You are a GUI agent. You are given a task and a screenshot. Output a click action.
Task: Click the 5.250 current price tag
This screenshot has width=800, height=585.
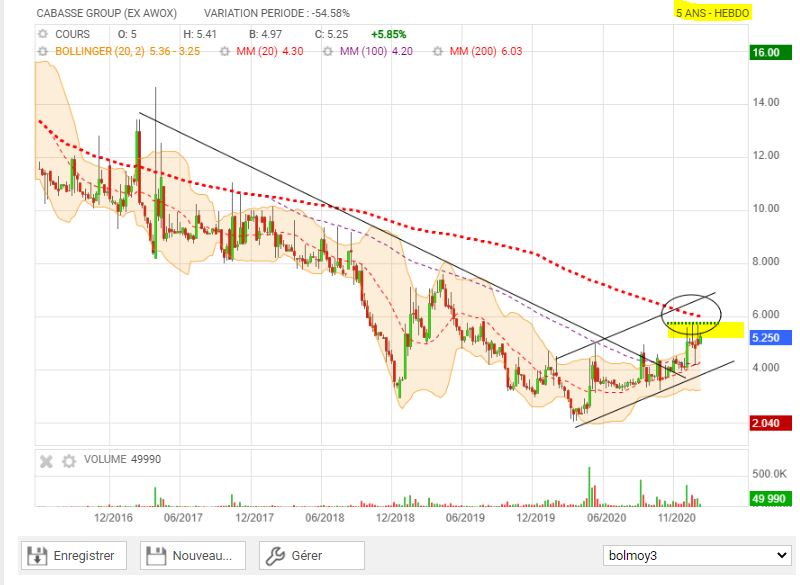(x=770, y=338)
